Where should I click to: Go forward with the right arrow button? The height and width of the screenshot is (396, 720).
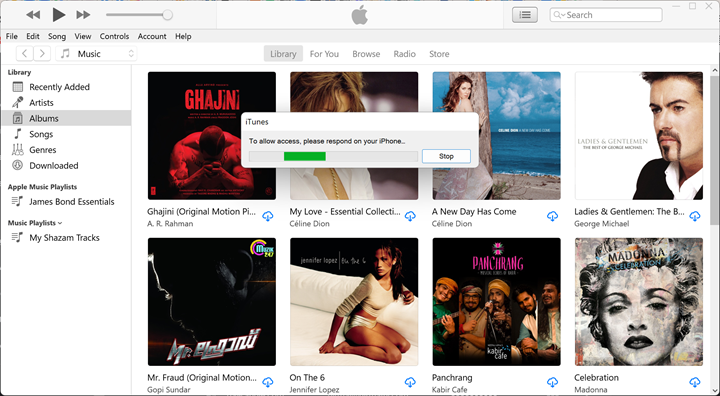point(42,54)
